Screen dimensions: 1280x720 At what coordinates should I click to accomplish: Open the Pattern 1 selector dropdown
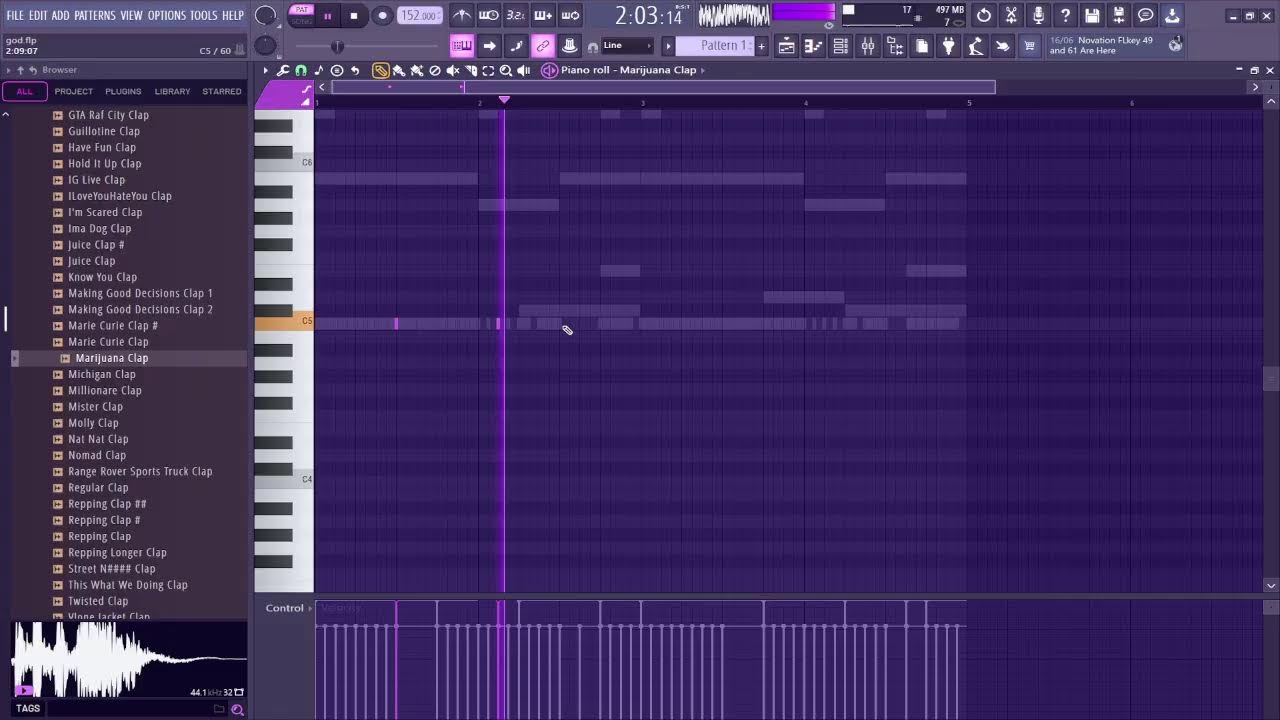click(x=715, y=46)
